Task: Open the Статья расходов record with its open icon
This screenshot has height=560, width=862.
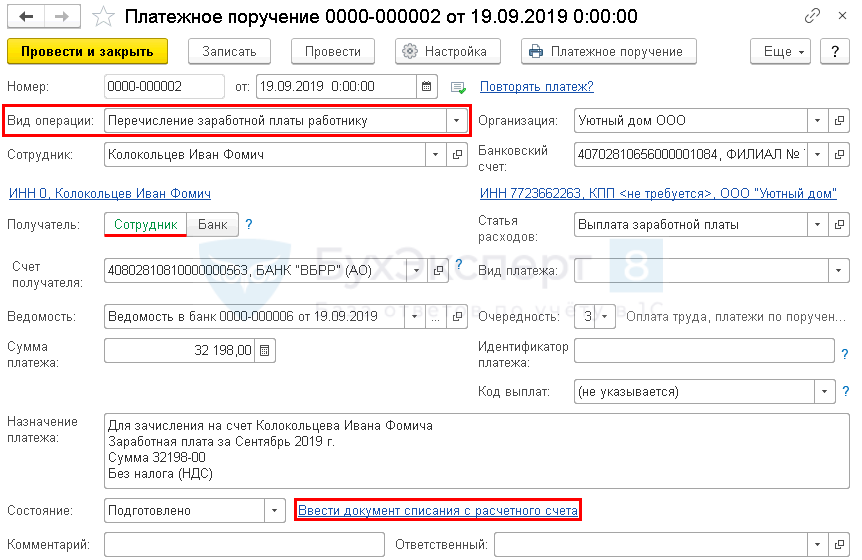Action: pyautogui.click(x=839, y=224)
